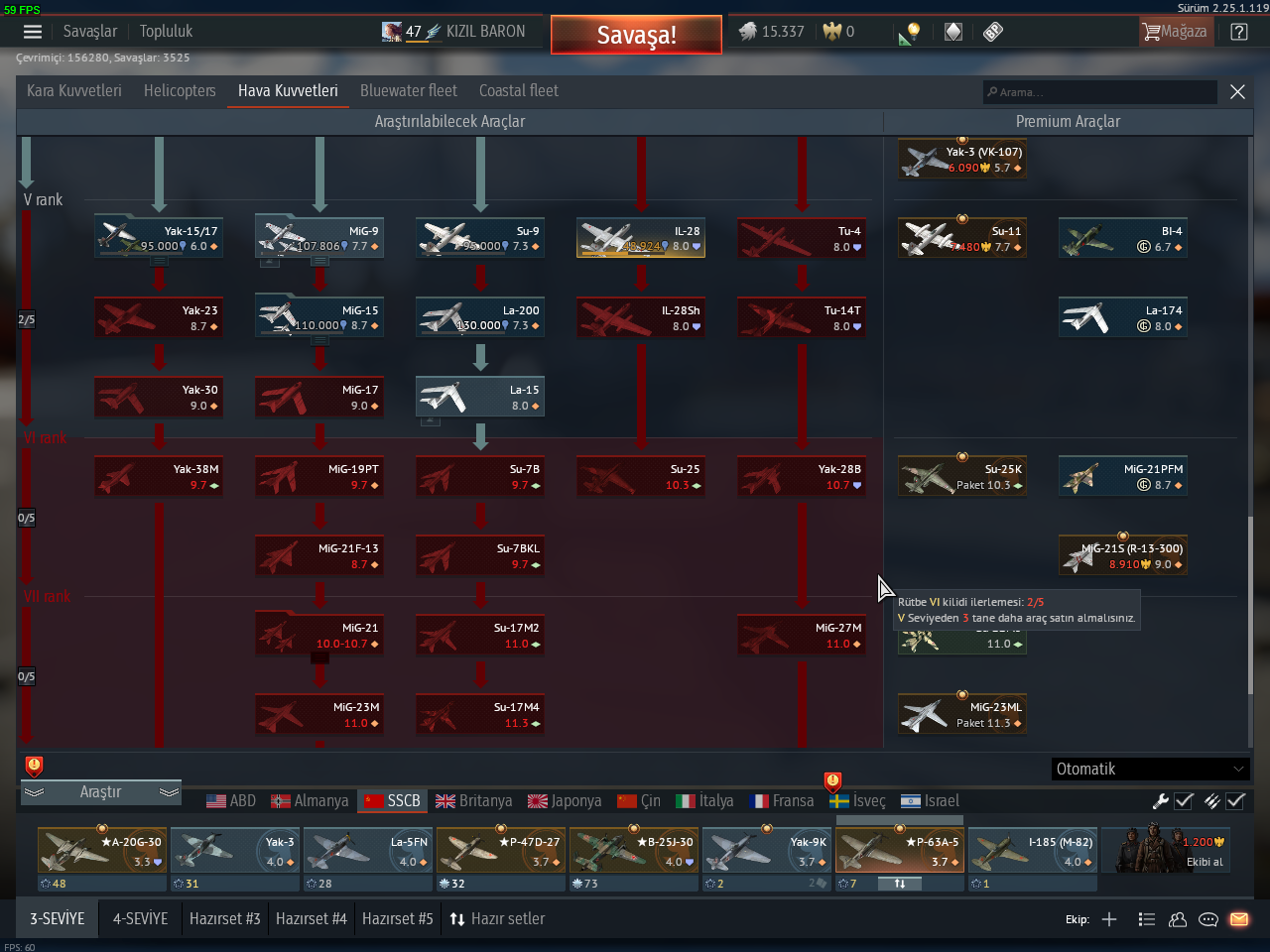Select the Almanya nation tab

(310, 801)
